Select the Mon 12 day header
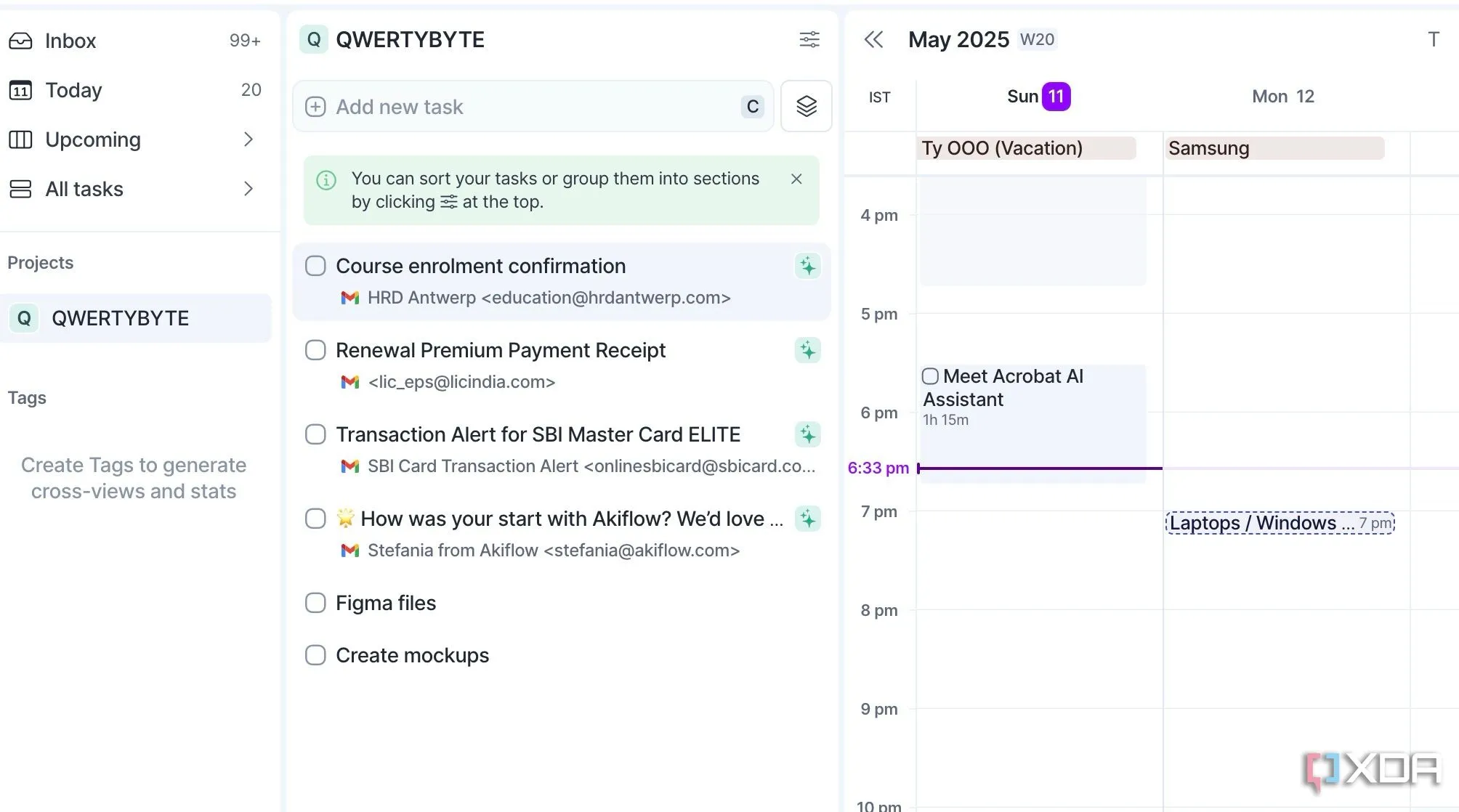 pos(1283,97)
